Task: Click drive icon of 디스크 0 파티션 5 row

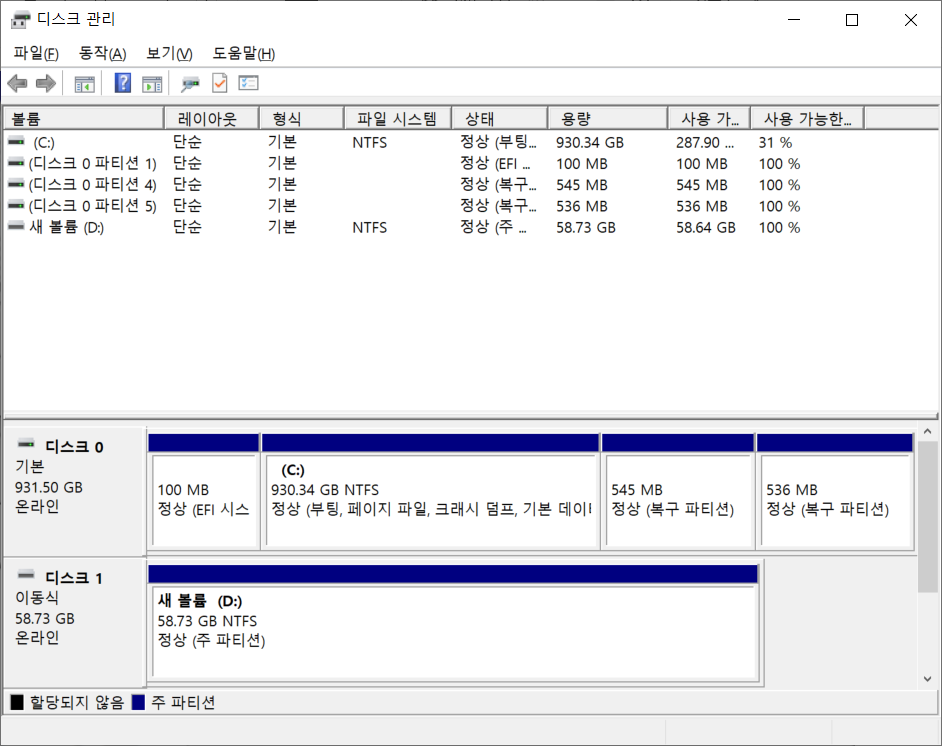Action: pos(16,205)
